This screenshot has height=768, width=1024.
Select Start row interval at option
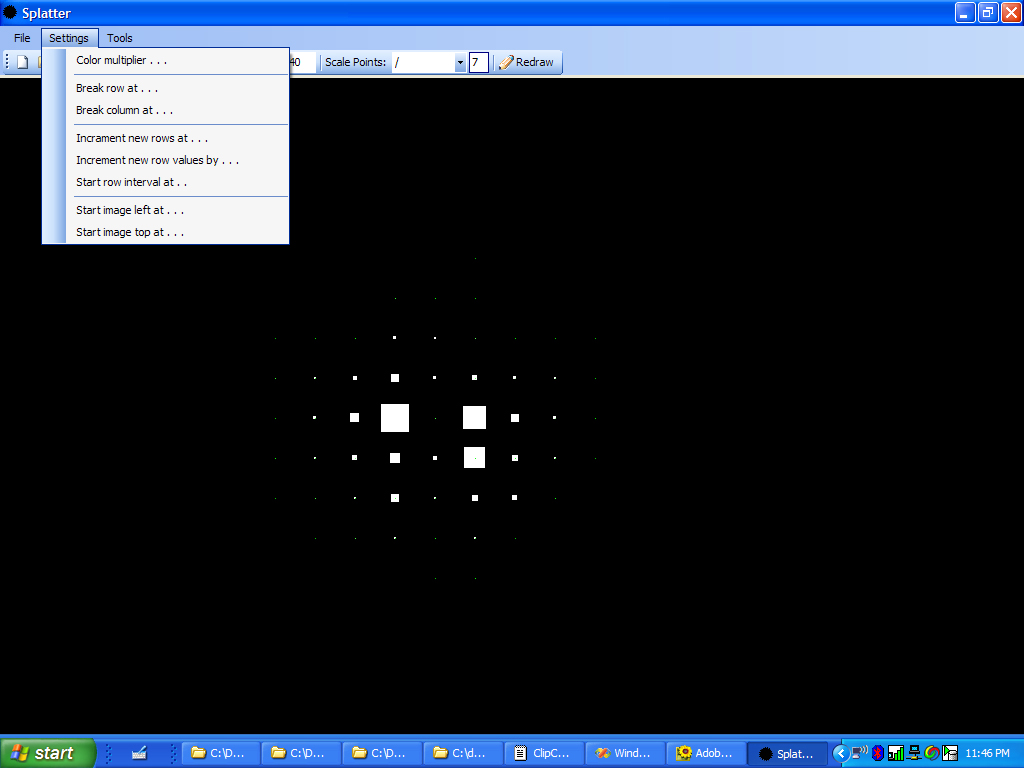point(131,182)
